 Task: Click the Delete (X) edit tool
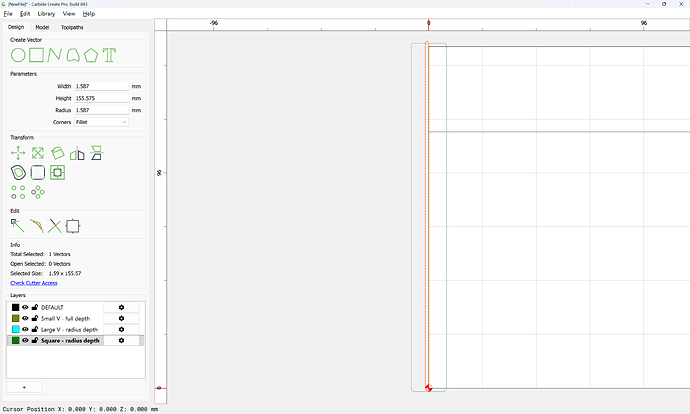55,226
